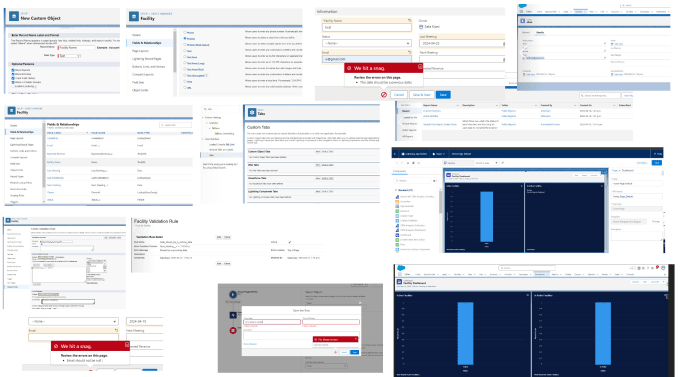Click the Salesforce cloud logo above Facility Dashboard

pyautogui.click(x=401, y=268)
